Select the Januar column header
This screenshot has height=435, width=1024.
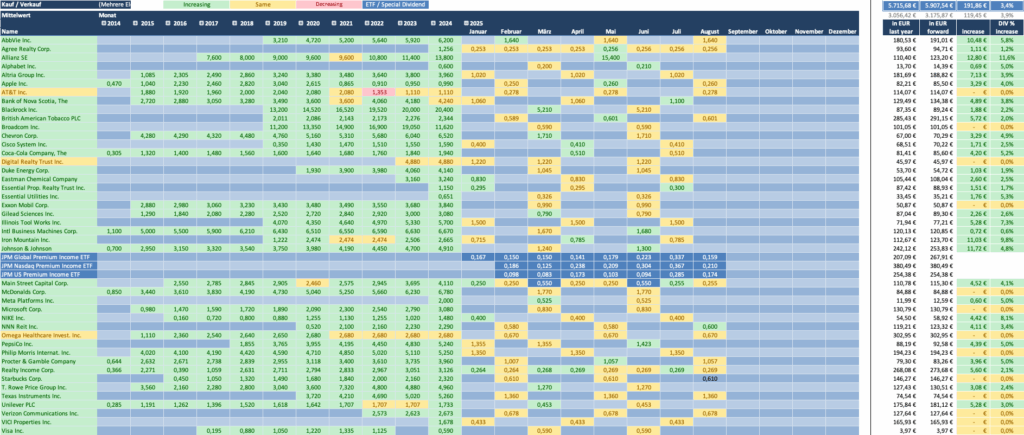(478, 31)
